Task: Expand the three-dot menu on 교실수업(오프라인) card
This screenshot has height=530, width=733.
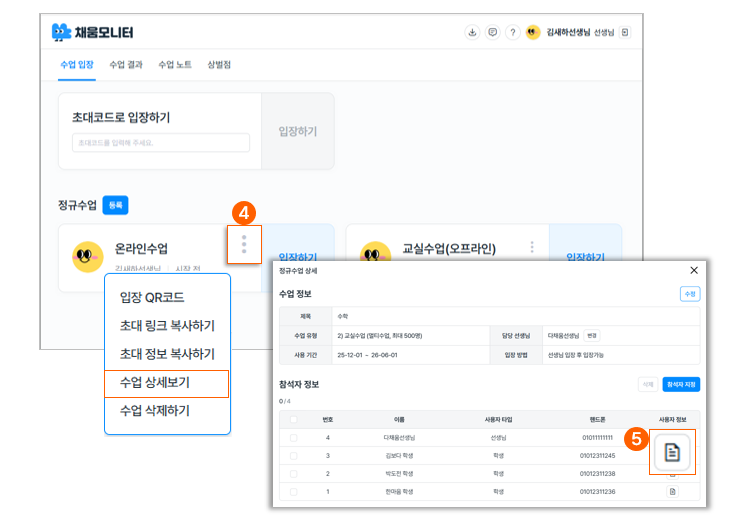Action: click(x=532, y=247)
